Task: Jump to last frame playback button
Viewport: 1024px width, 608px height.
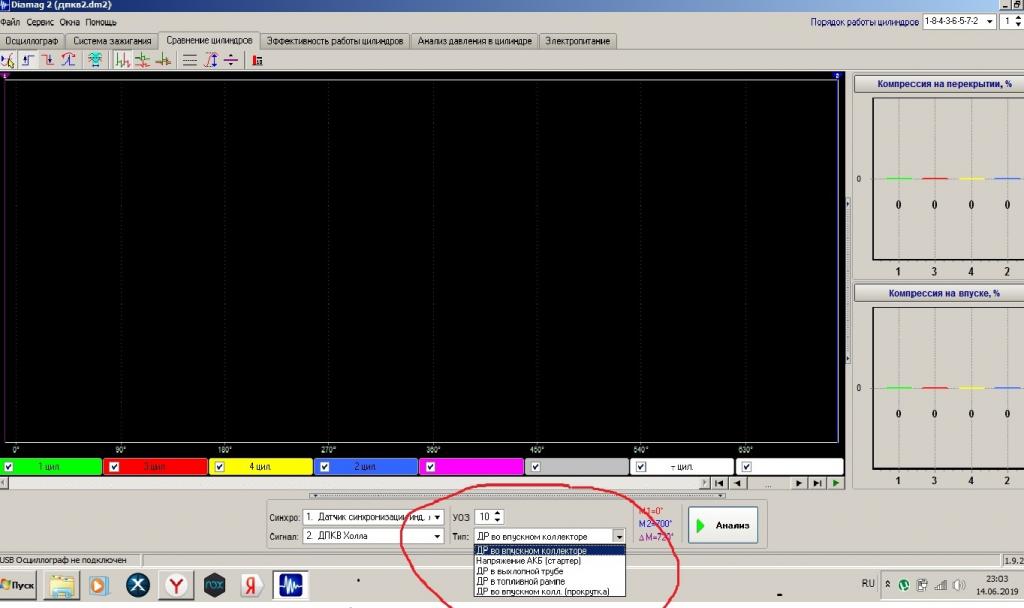Action: click(x=817, y=483)
